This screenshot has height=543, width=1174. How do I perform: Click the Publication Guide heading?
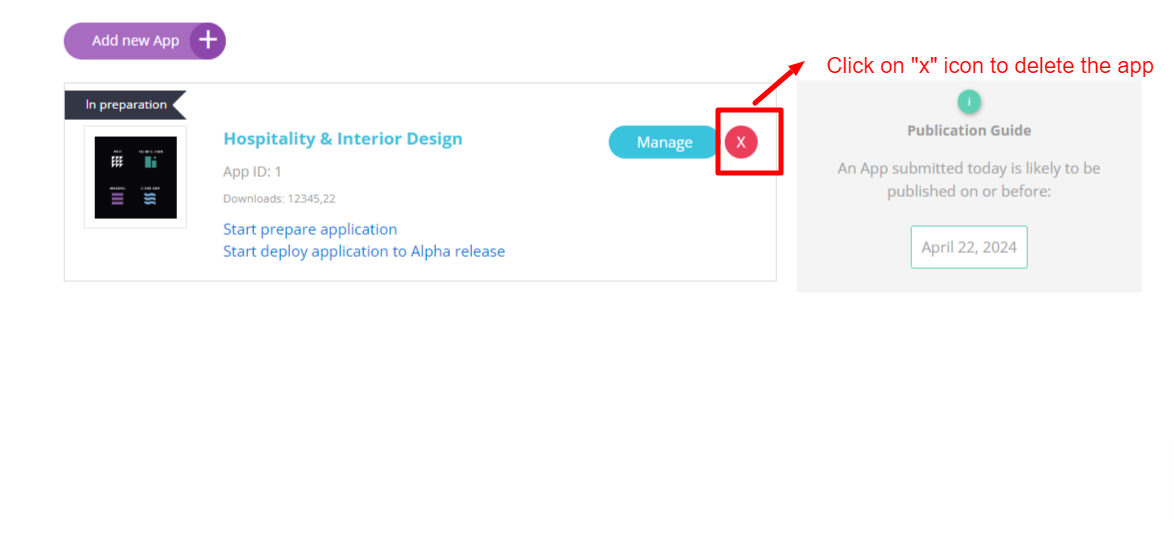point(969,130)
